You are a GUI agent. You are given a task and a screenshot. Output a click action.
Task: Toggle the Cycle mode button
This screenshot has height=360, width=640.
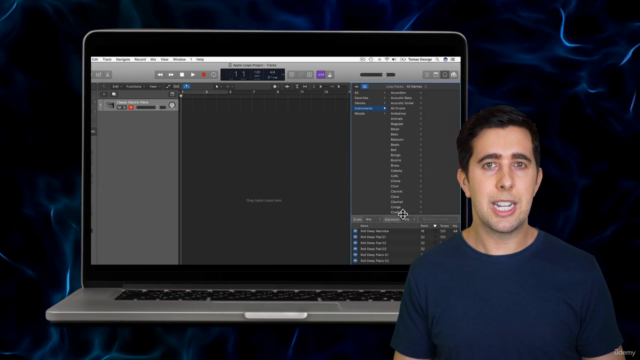(x=214, y=75)
